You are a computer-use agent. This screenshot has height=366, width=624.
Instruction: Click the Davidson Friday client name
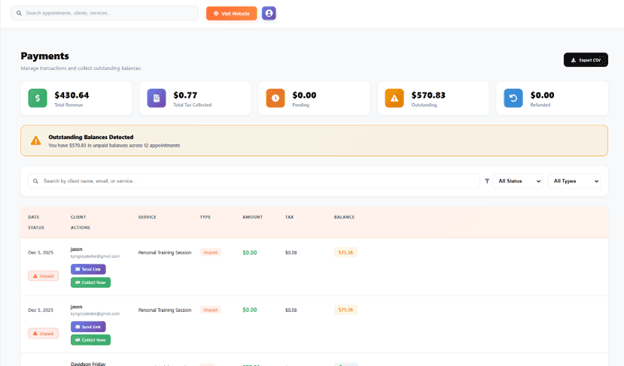(x=88, y=364)
